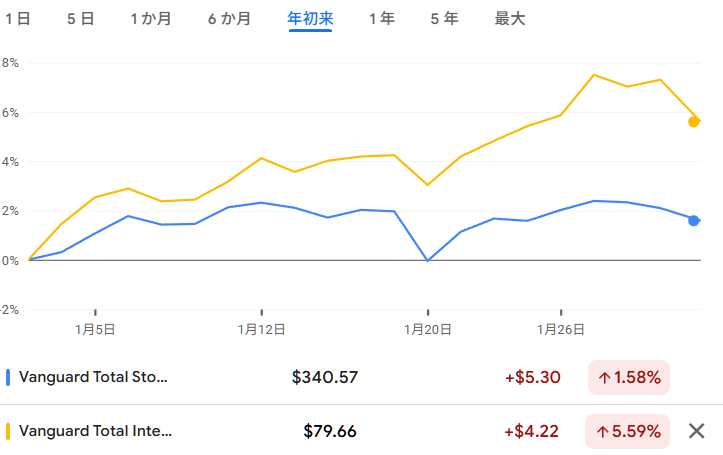Click the blue series color bar
This screenshot has height=455, width=723.
pyautogui.click(x=8, y=377)
